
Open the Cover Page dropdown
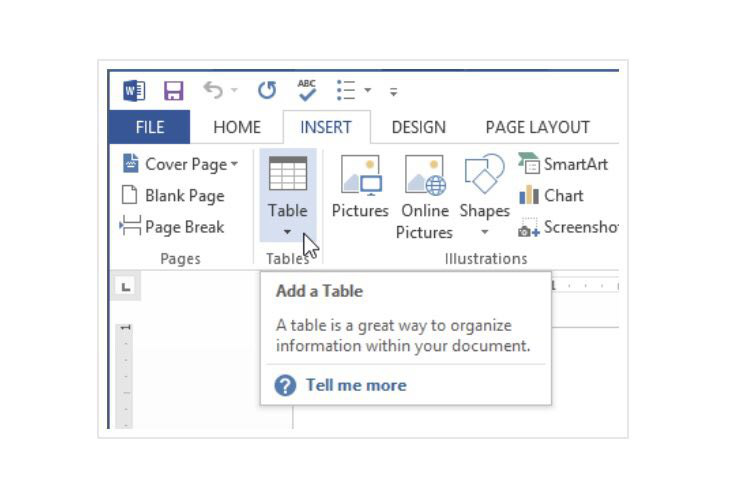(x=181, y=164)
